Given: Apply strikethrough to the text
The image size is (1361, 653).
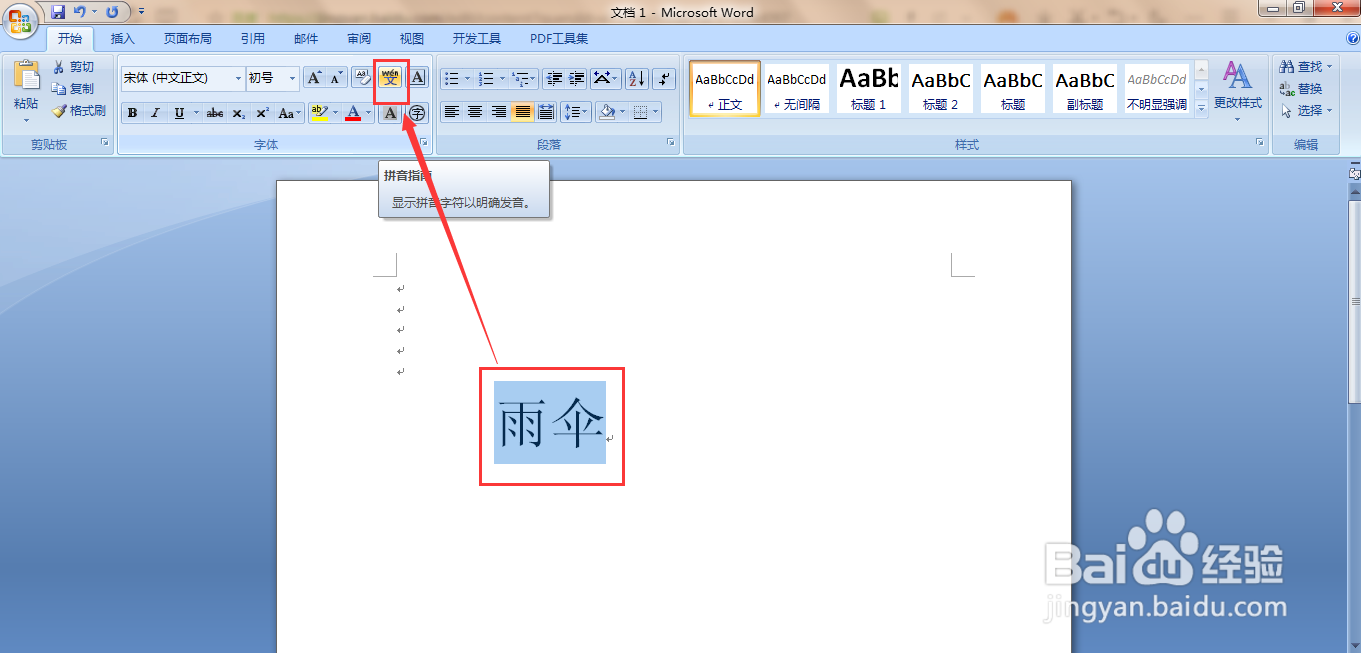Looking at the screenshot, I should [214, 113].
